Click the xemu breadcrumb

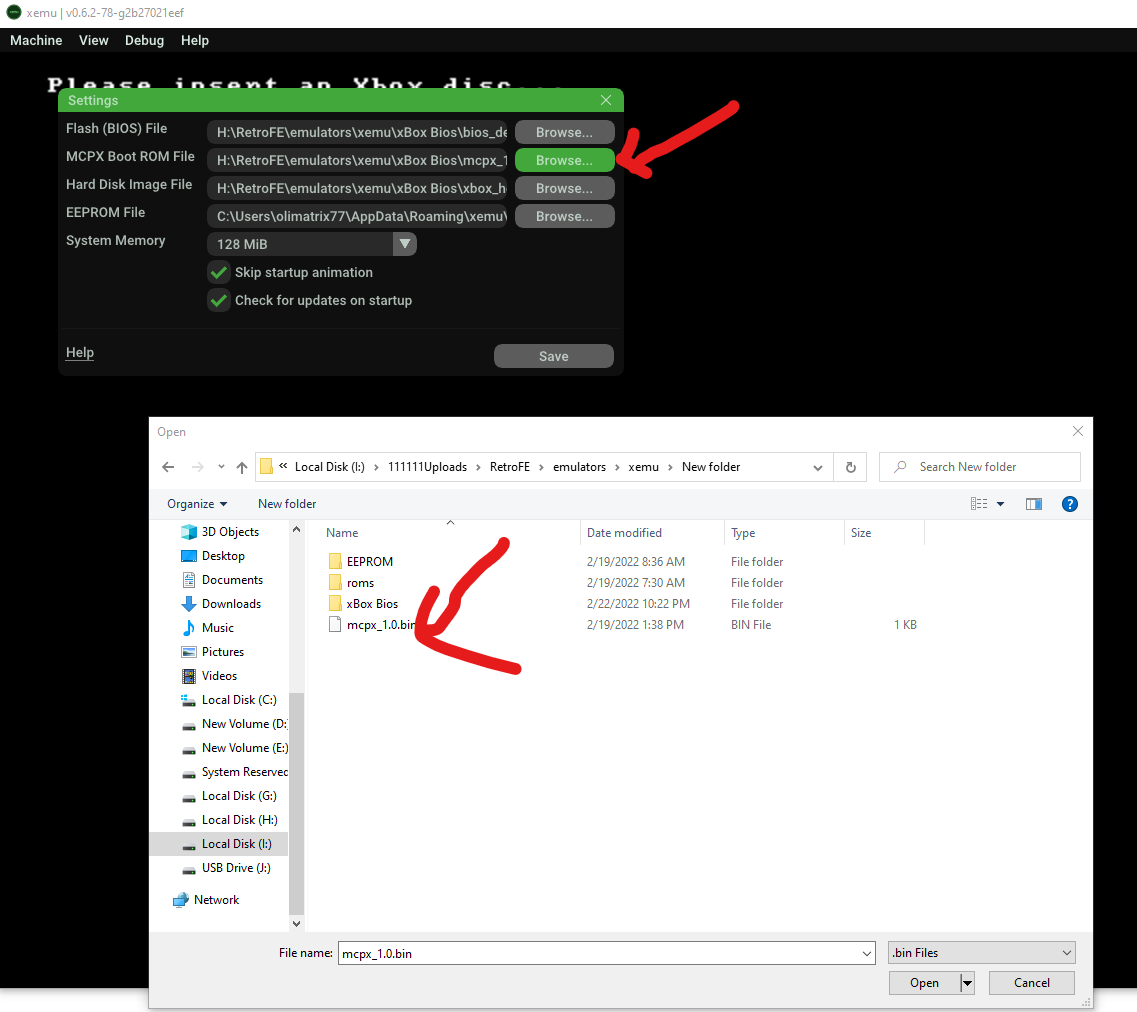pos(643,467)
